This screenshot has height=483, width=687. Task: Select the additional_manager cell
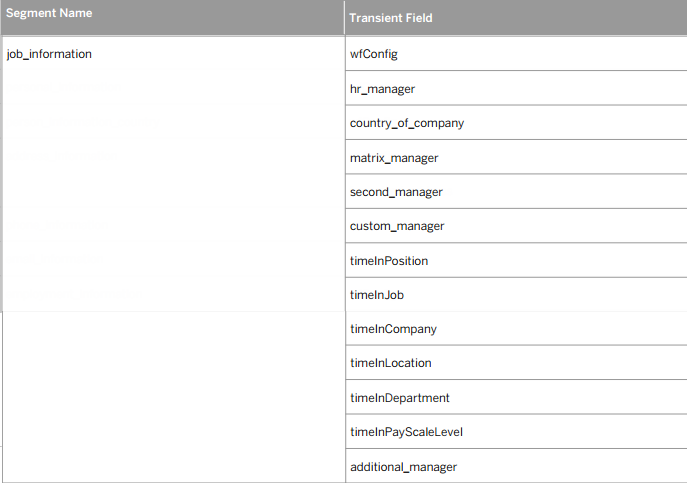coord(516,466)
